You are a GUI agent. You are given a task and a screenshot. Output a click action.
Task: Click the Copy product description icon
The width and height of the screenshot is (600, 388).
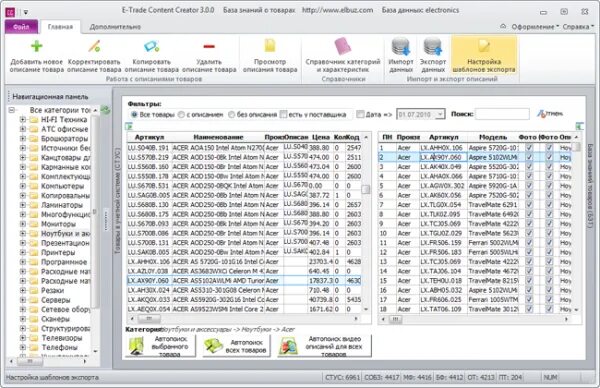[152, 47]
